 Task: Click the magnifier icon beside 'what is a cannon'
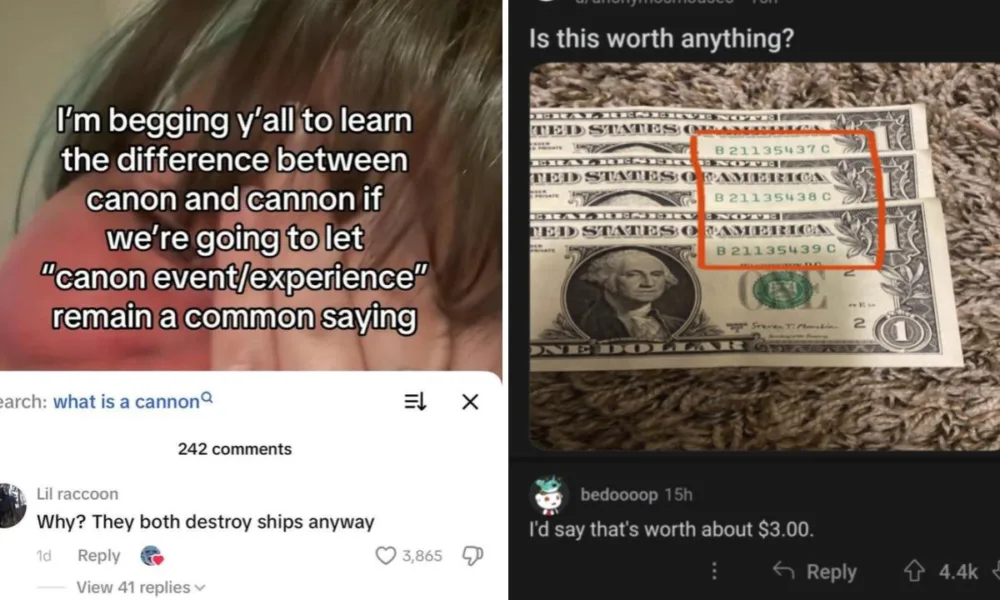tap(207, 398)
